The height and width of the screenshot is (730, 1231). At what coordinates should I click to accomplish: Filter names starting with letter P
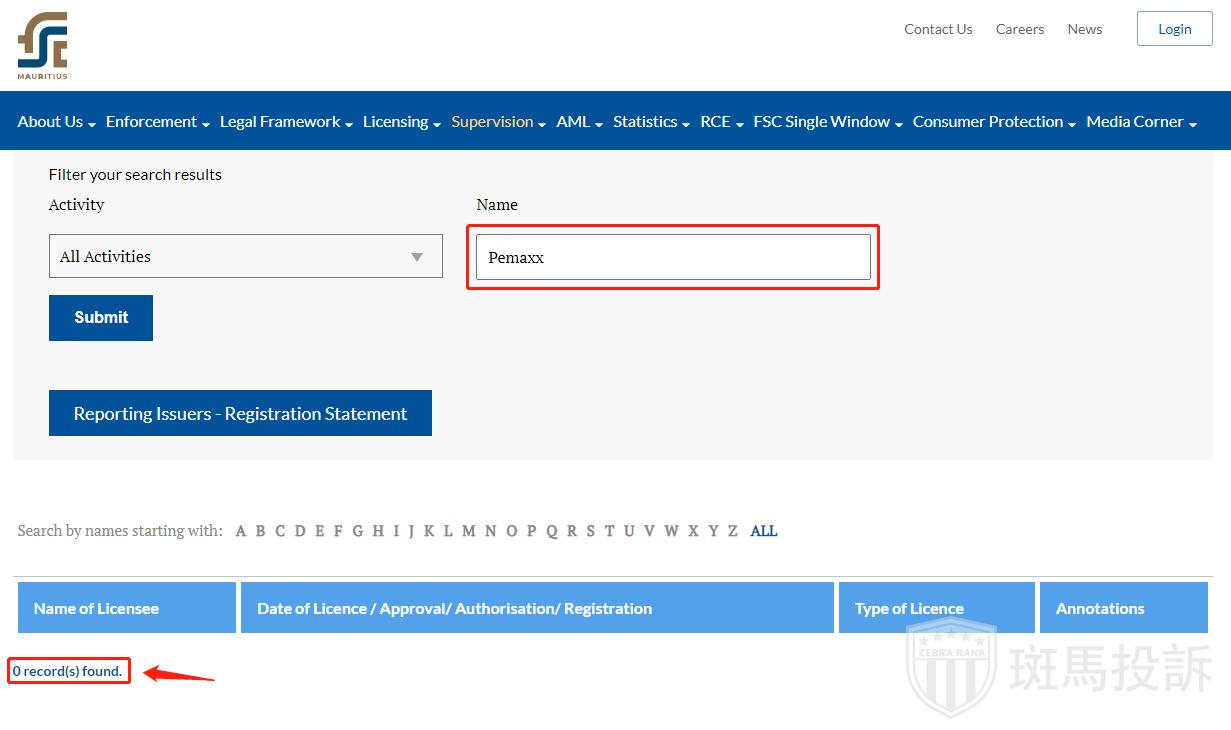pos(531,531)
